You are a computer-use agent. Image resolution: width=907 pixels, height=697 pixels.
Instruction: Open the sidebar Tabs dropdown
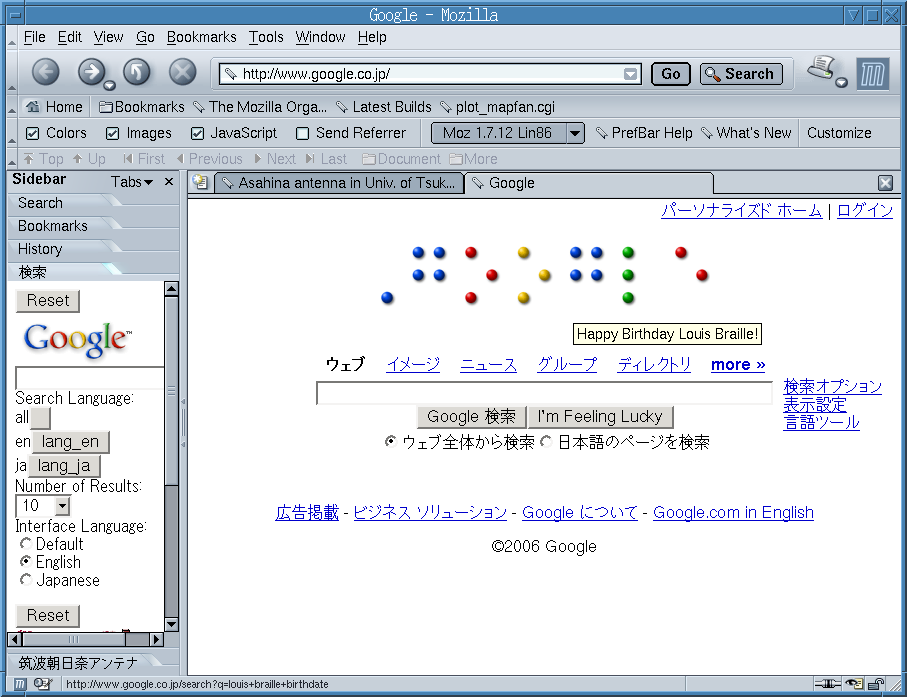point(132,182)
